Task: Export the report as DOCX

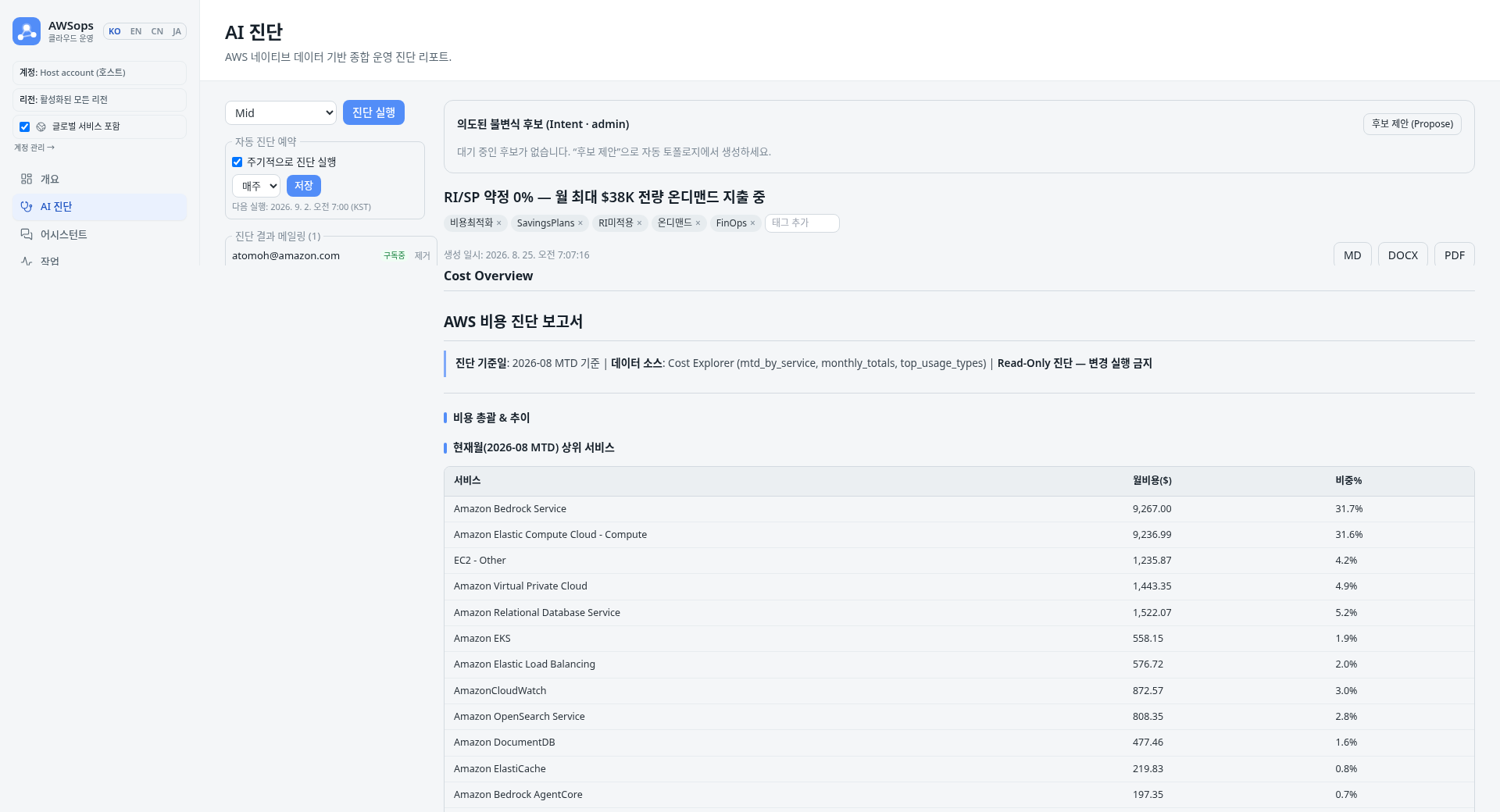Action: pos(1403,255)
